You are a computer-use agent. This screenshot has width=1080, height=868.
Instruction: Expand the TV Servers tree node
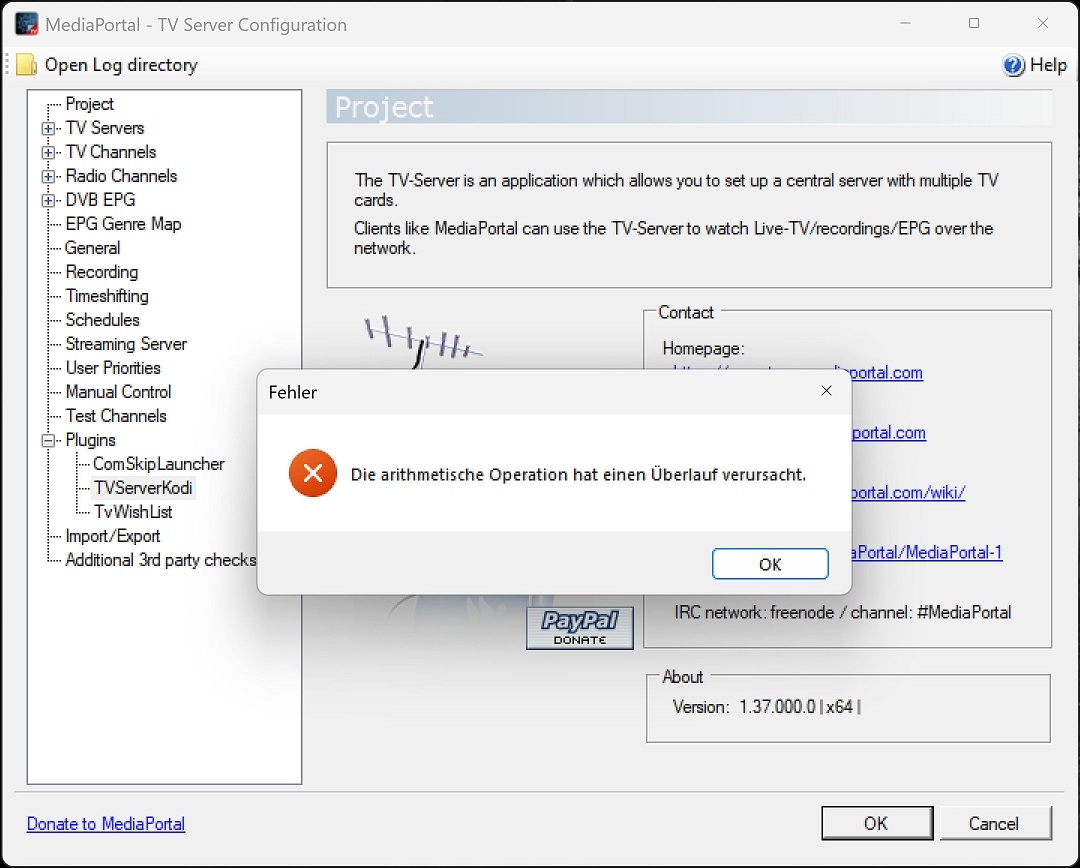[x=48, y=129]
